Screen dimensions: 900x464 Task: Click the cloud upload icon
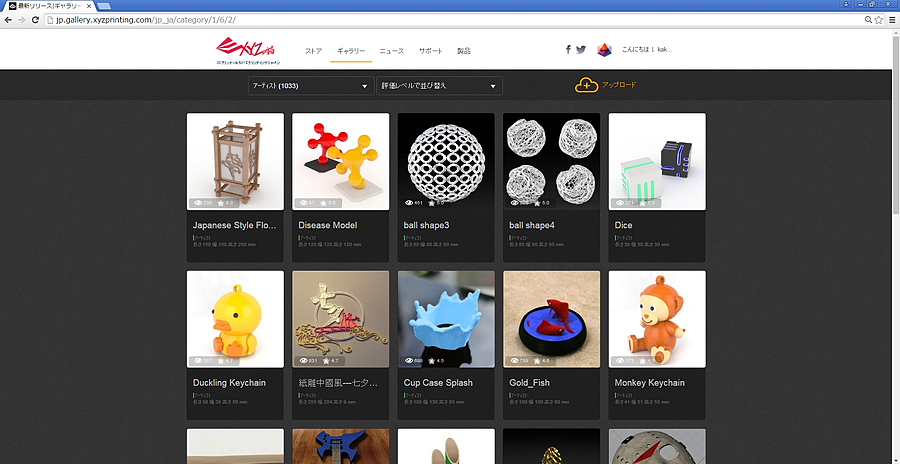tap(586, 85)
